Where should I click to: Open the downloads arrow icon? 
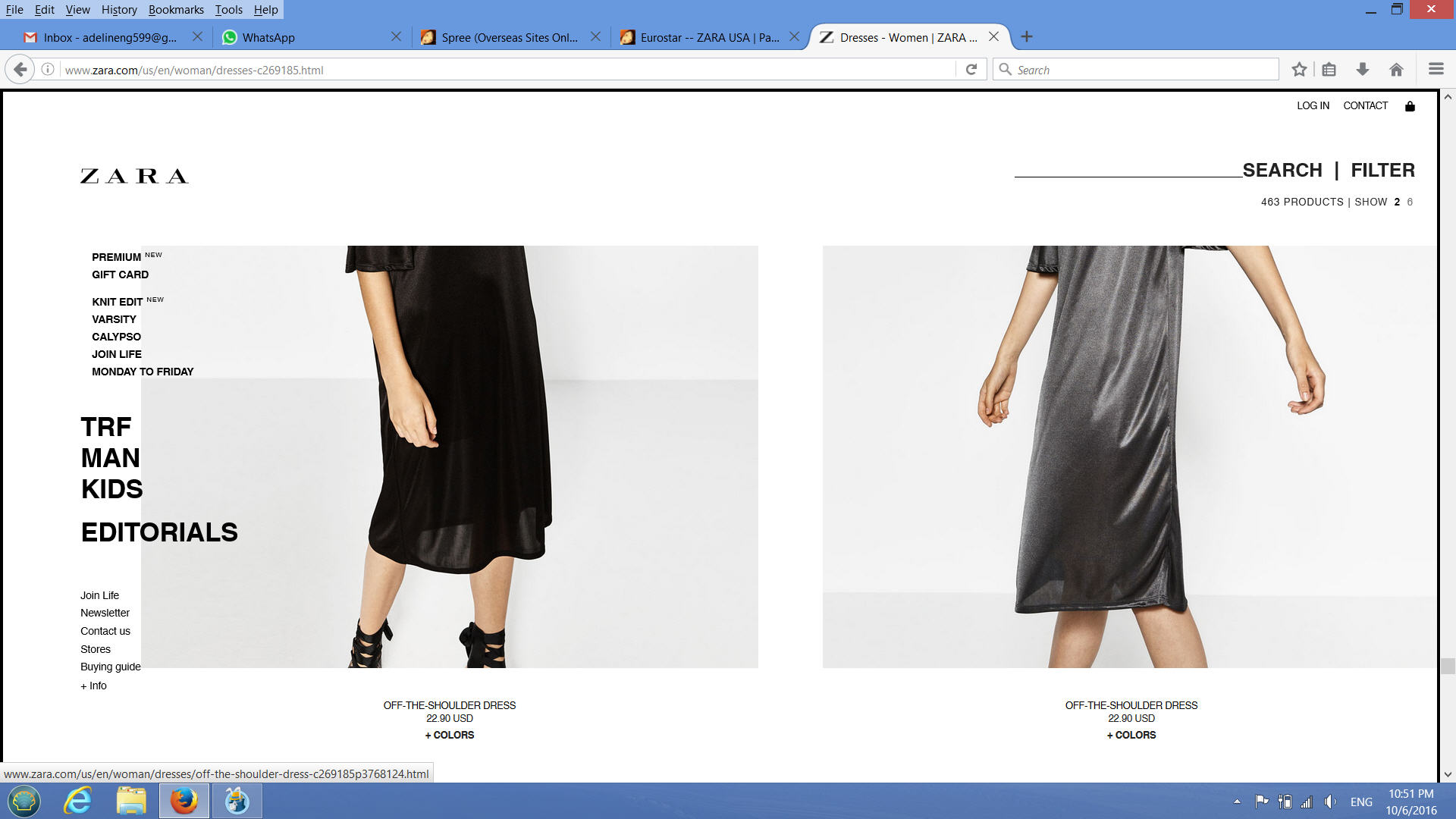point(1363,70)
